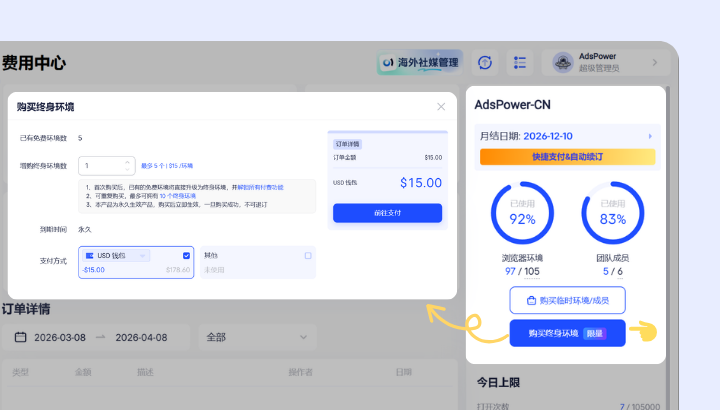Click the calendar icon in order date filter
Viewport: 720px width, 410px height.
coord(21,337)
